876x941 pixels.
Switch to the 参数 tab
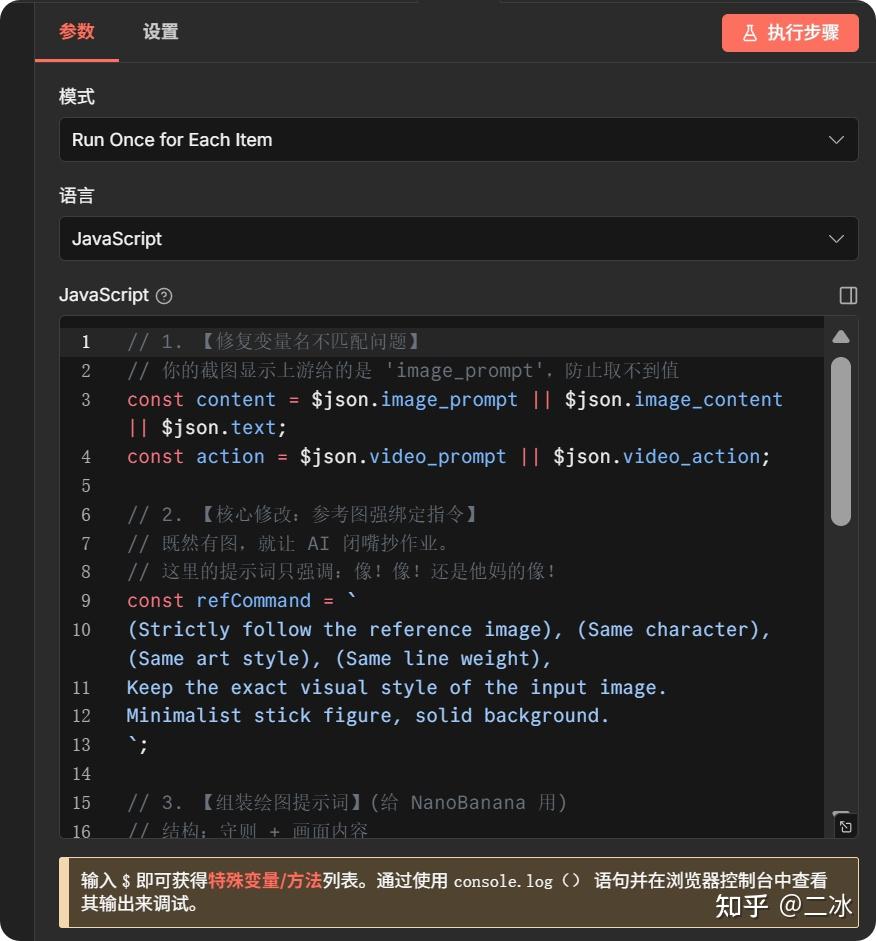(77, 32)
